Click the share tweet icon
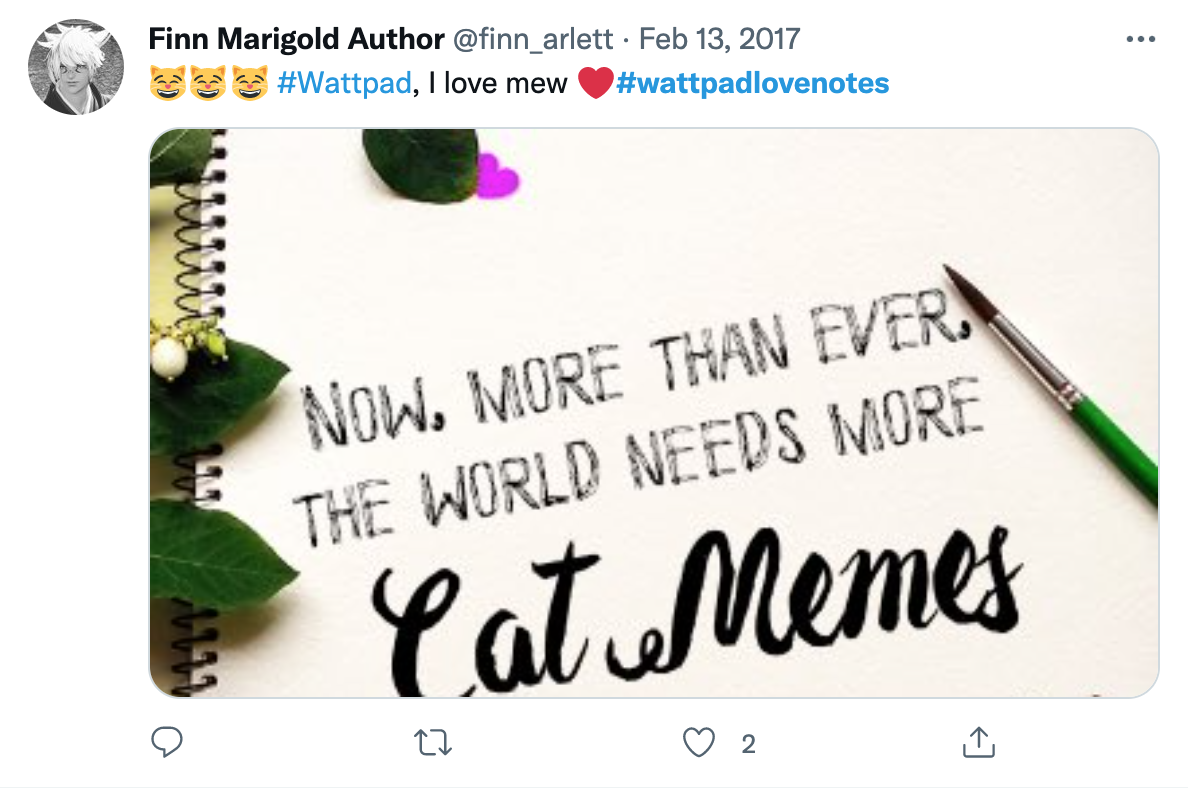The image size is (1188, 788). (x=977, y=742)
